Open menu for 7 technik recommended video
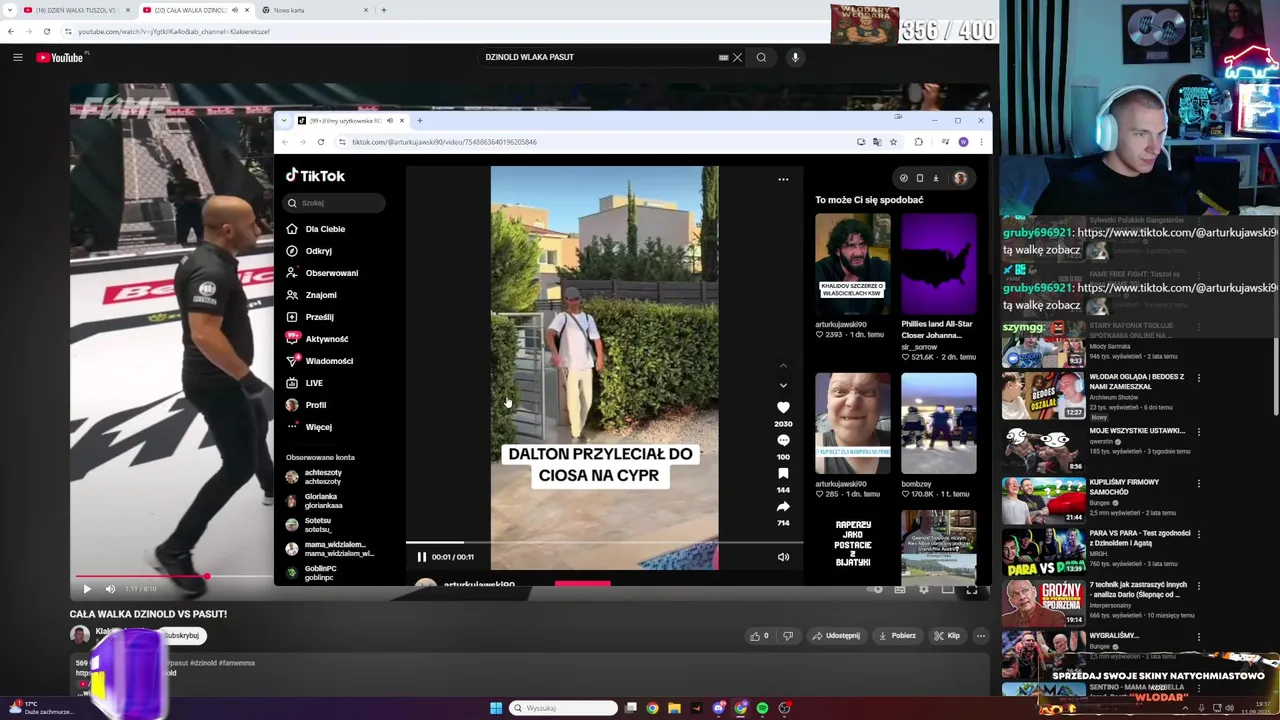Image resolution: width=1280 pixels, height=720 pixels. click(x=1198, y=586)
